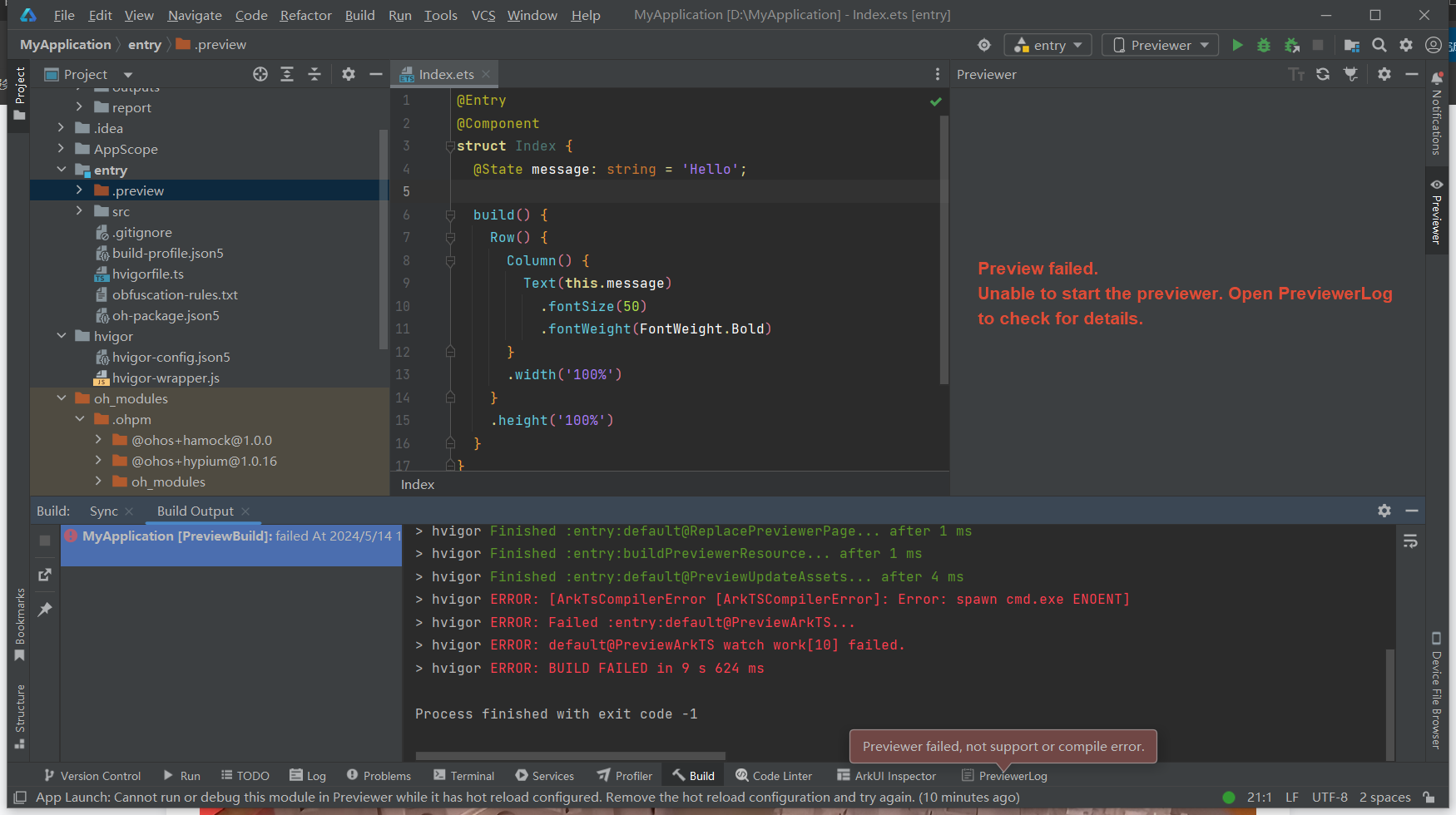
Task: Click the stop build square icon in Build panel
Action: [x=45, y=541]
